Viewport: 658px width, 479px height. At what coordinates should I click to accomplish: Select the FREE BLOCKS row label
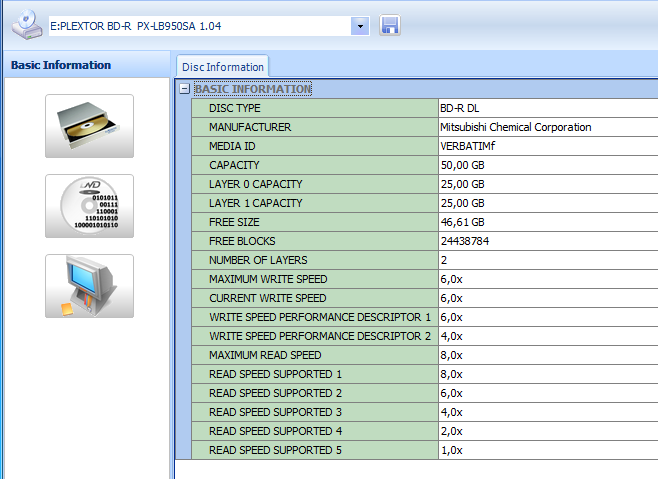click(242, 241)
